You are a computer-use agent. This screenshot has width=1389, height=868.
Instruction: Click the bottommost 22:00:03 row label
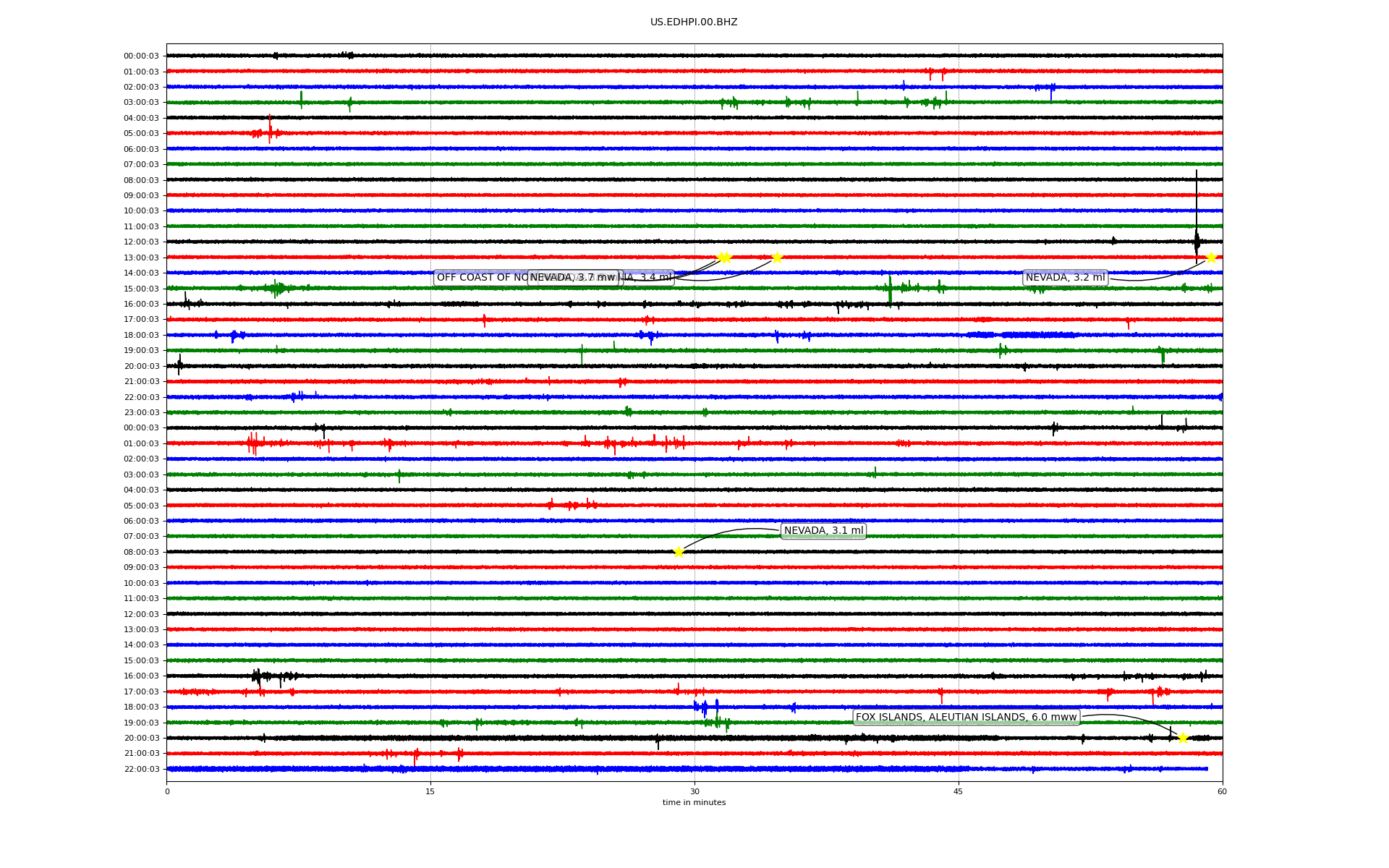(x=141, y=770)
